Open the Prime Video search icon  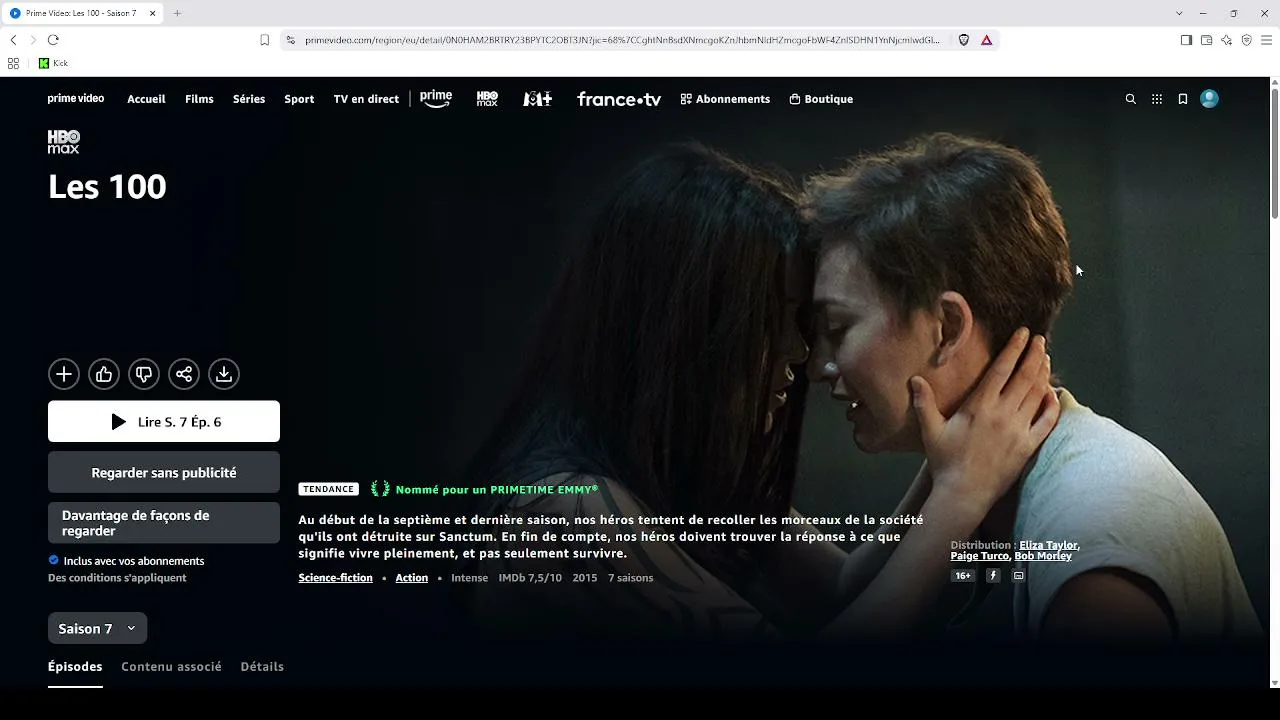point(1131,99)
